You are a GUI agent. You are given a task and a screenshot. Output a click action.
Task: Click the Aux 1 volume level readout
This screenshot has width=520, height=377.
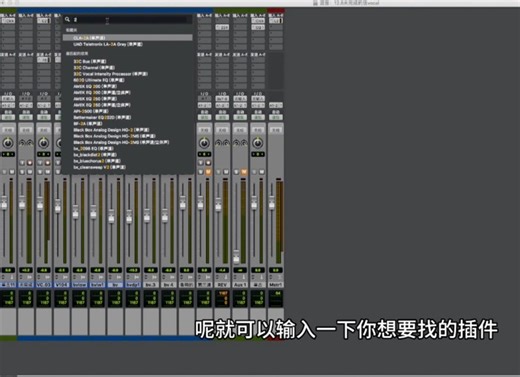pos(240,270)
